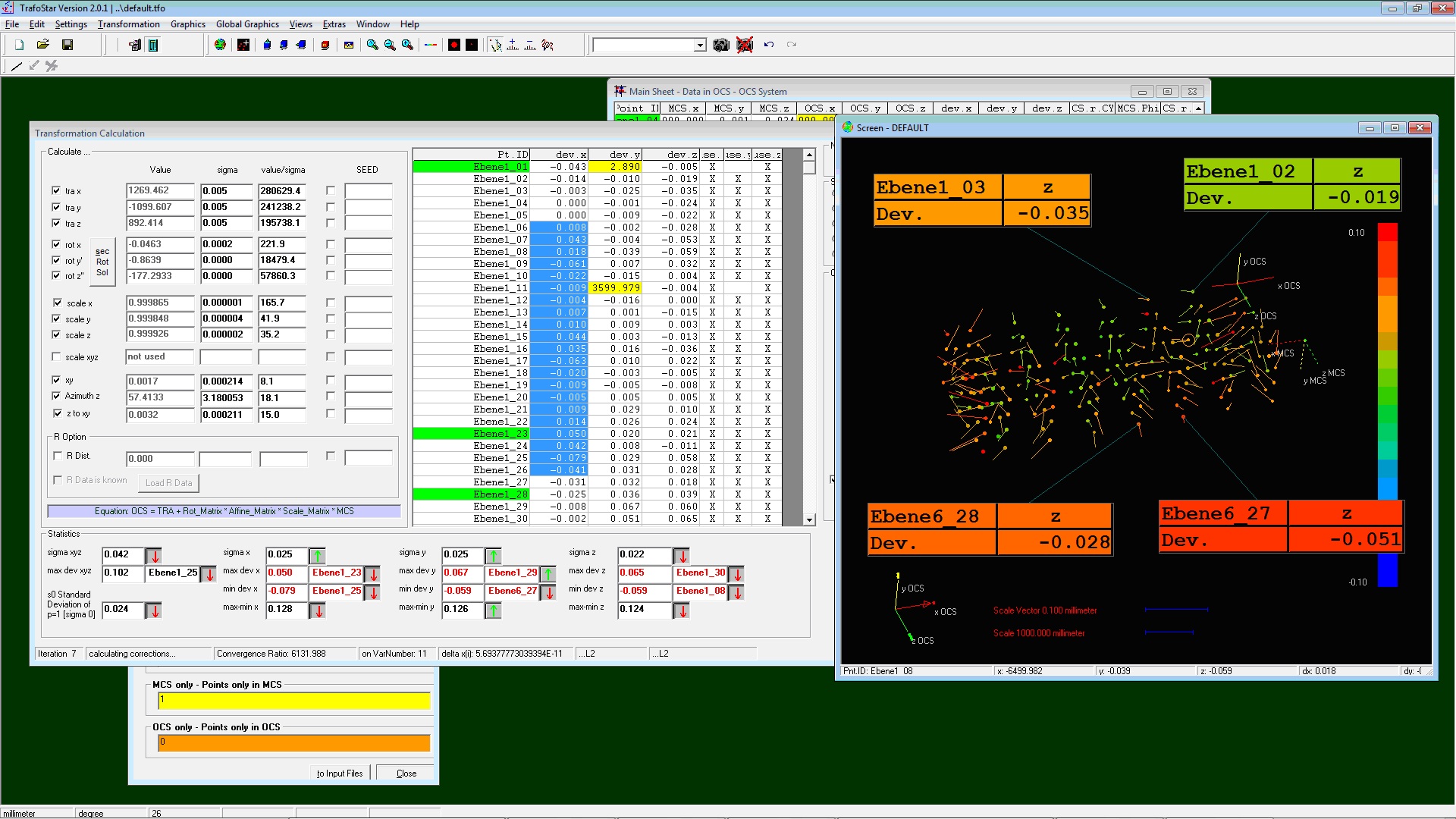1456x819 pixels.
Task: Click the third blue cube view icon
Action: (301, 45)
